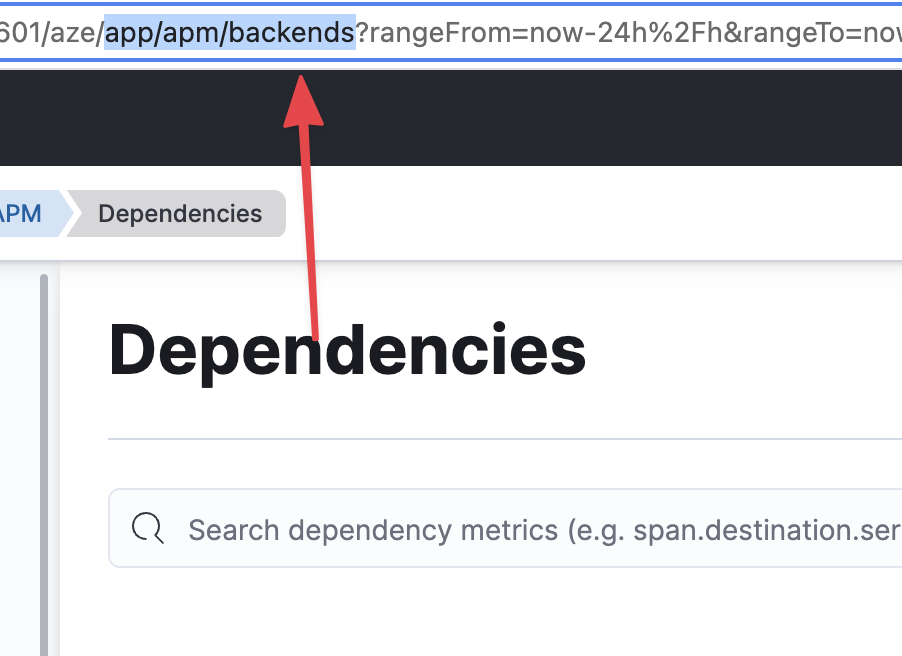Click the magnifying glass search icon
902x656 pixels.
pyautogui.click(x=147, y=528)
